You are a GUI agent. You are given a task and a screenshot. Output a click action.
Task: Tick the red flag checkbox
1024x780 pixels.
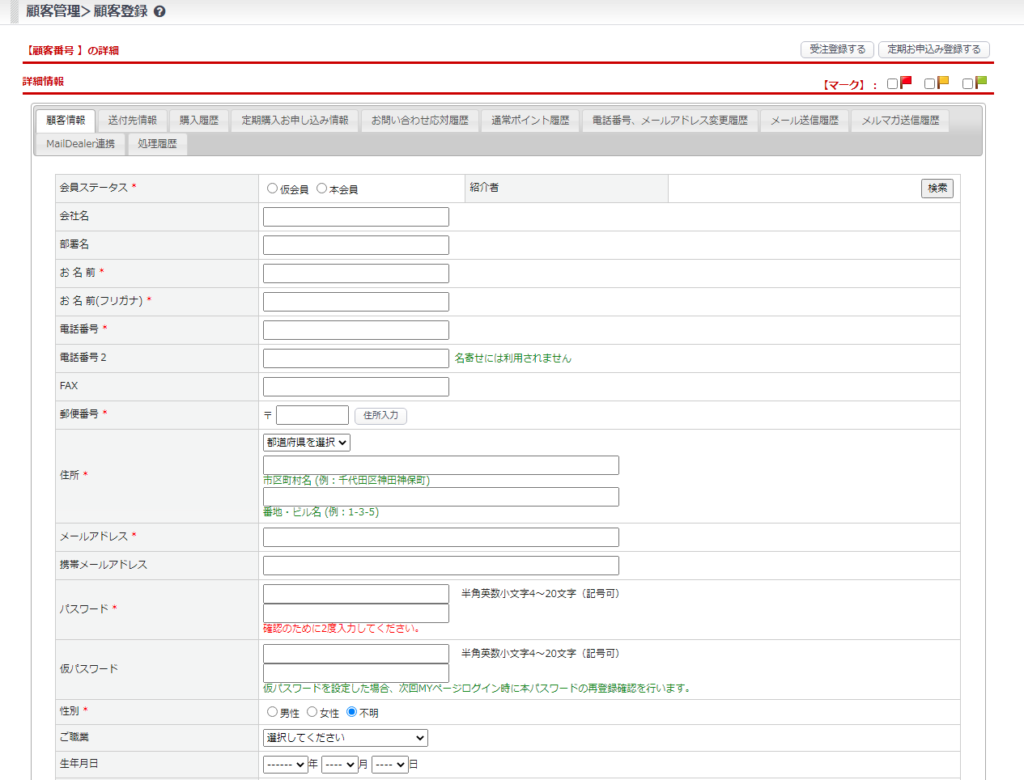point(893,84)
